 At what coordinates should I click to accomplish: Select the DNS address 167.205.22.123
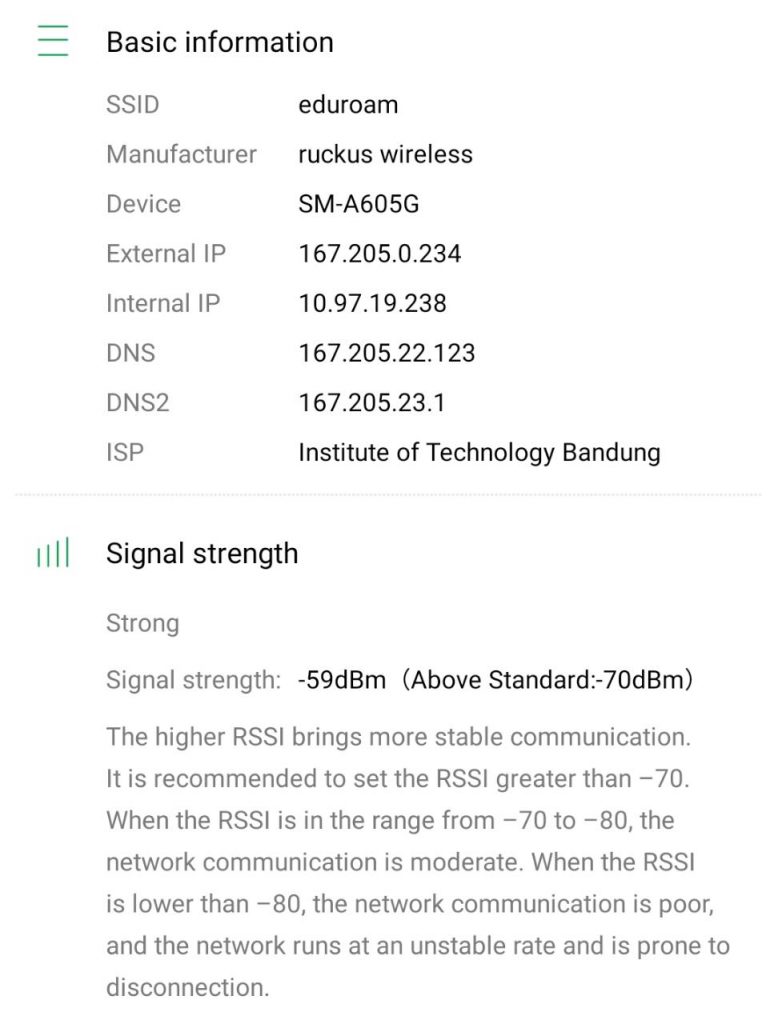point(386,353)
